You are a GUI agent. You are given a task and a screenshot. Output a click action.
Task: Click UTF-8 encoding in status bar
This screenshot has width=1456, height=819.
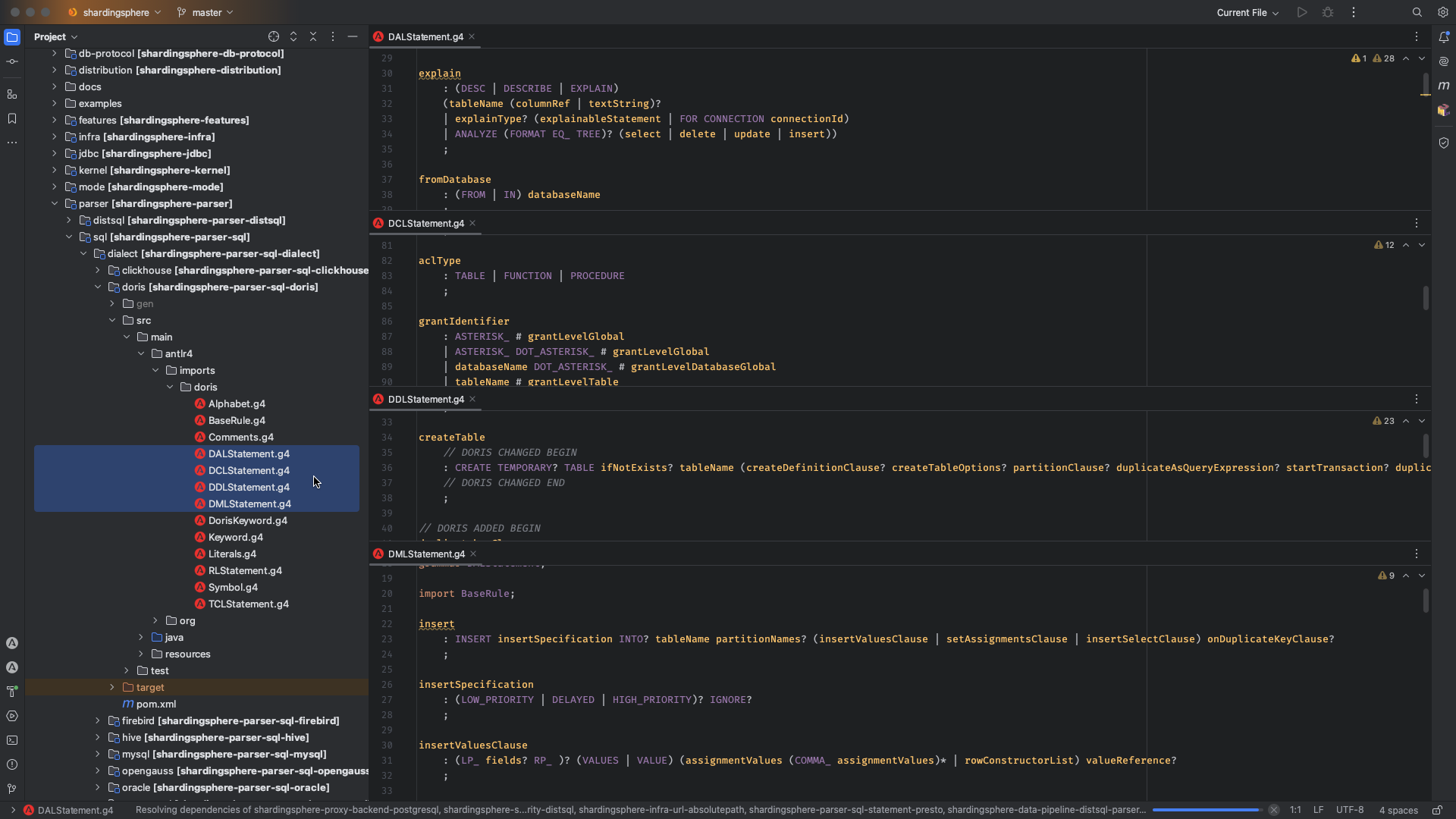pyautogui.click(x=1350, y=810)
